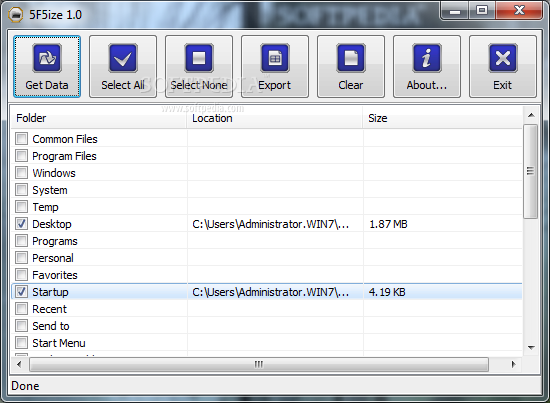Screen dimensions: 550x403
Task: Tick the Temp folder checkbox
Action: click(x=21, y=207)
